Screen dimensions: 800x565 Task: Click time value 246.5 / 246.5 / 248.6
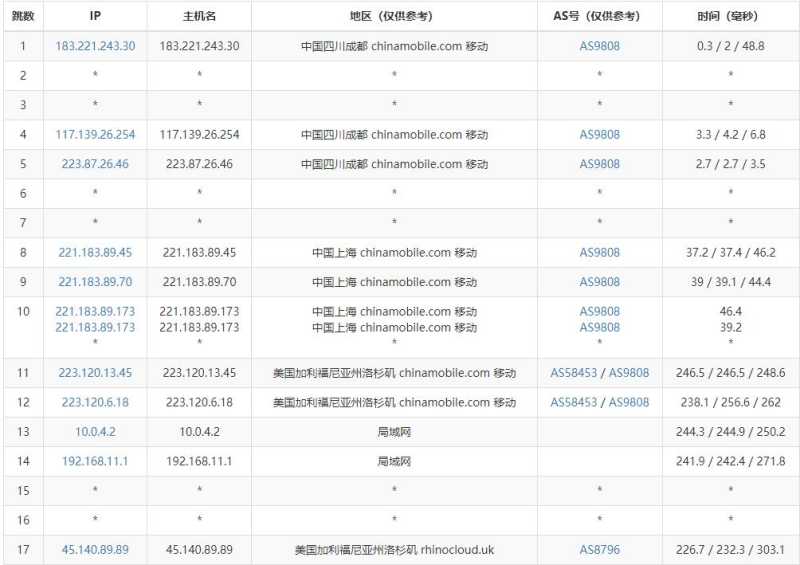pyautogui.click(x=731, y=373)
